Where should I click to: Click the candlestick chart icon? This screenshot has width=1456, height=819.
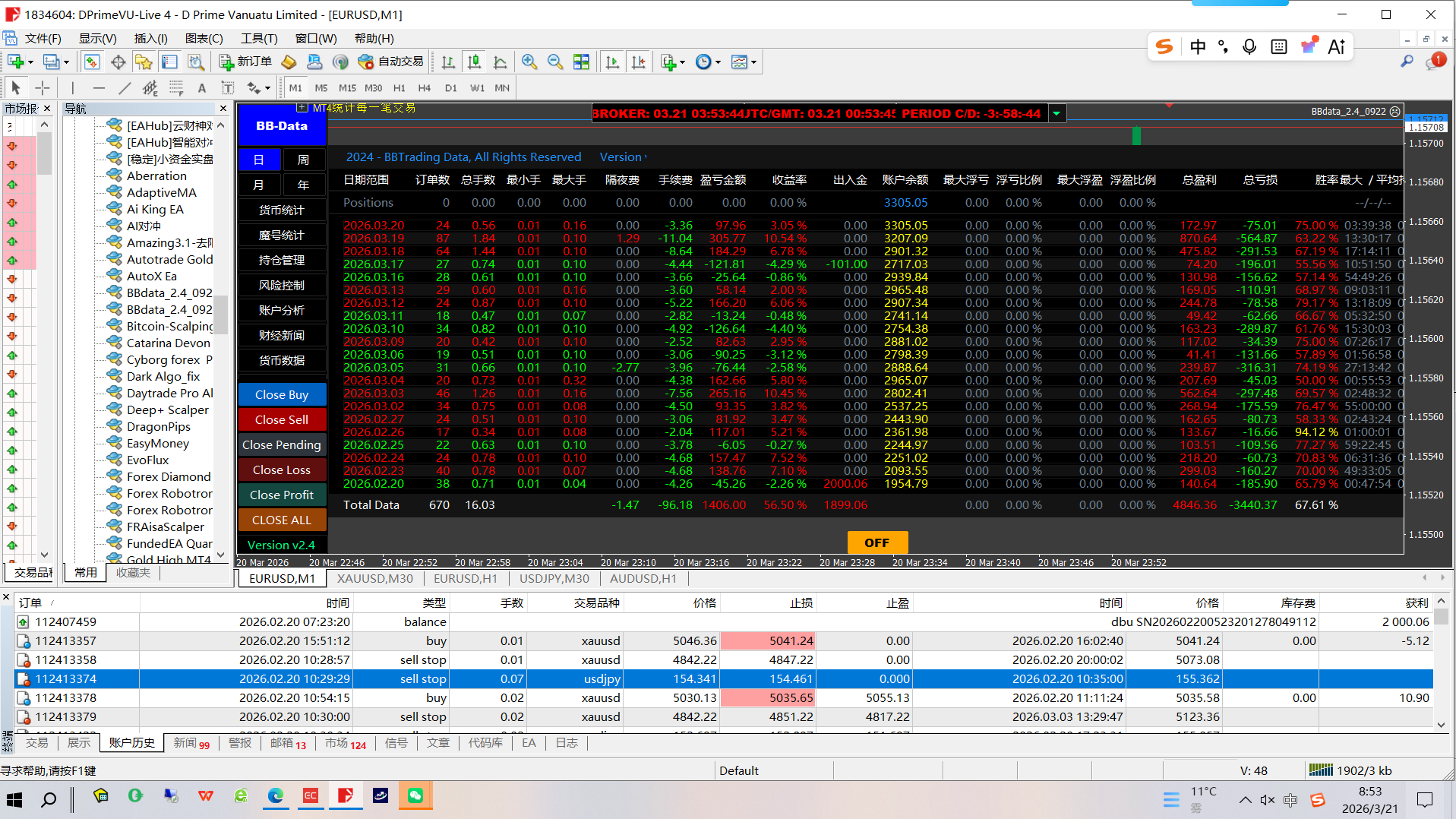click(x=474, y=62)
